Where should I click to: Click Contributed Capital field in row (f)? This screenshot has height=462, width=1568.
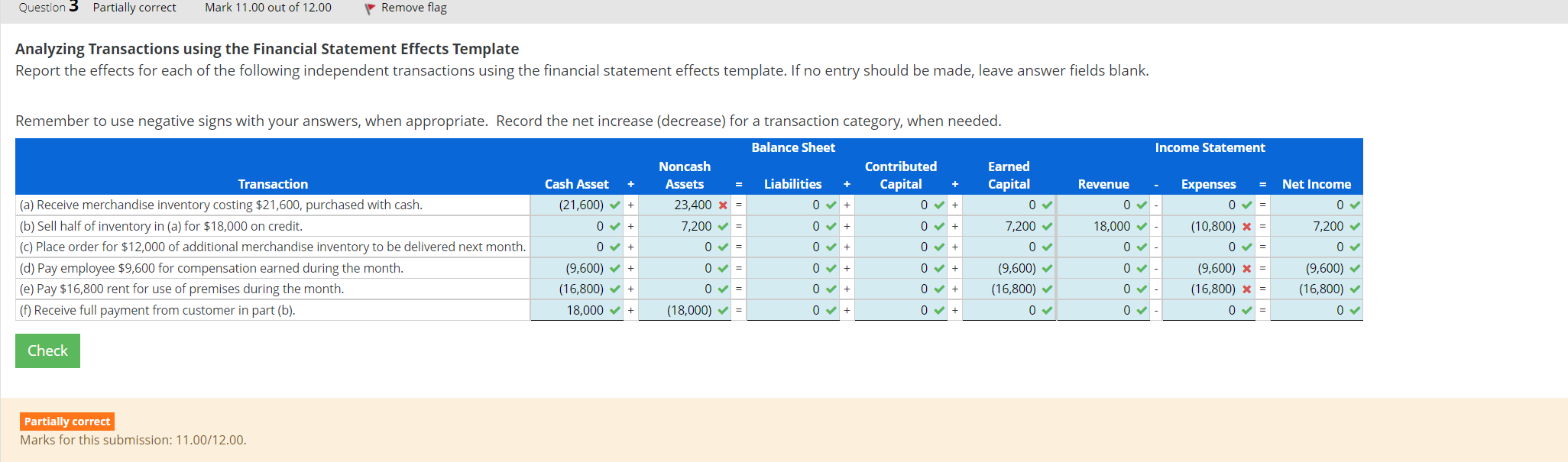point(901,310)
